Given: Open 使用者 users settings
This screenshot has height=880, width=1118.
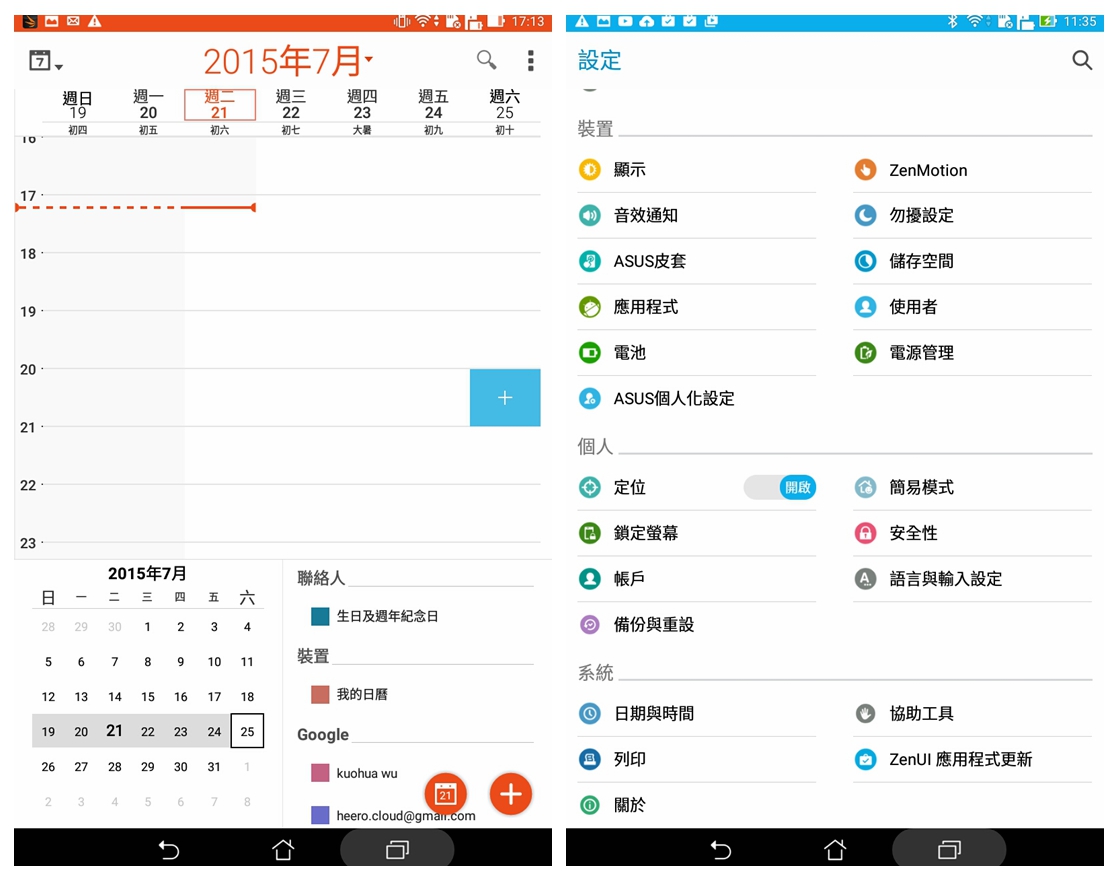Looking at the screenshot, I should (x=973, y=307).
